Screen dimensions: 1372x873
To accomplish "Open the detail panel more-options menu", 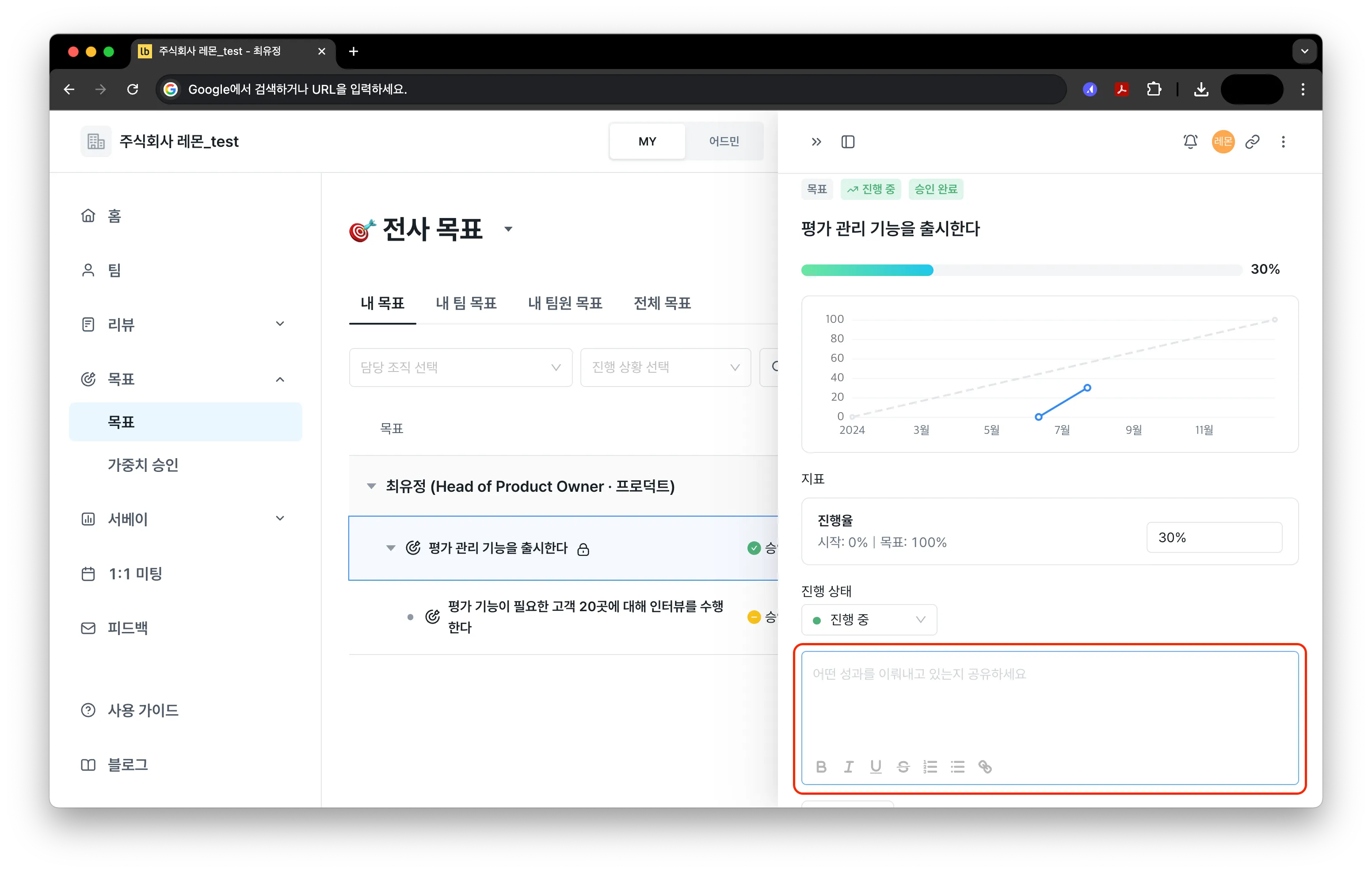I will click(1283, 142).
